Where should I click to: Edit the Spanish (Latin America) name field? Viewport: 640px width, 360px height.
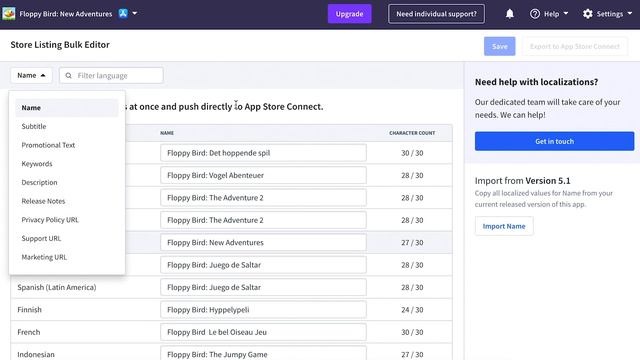pos(263,287)
